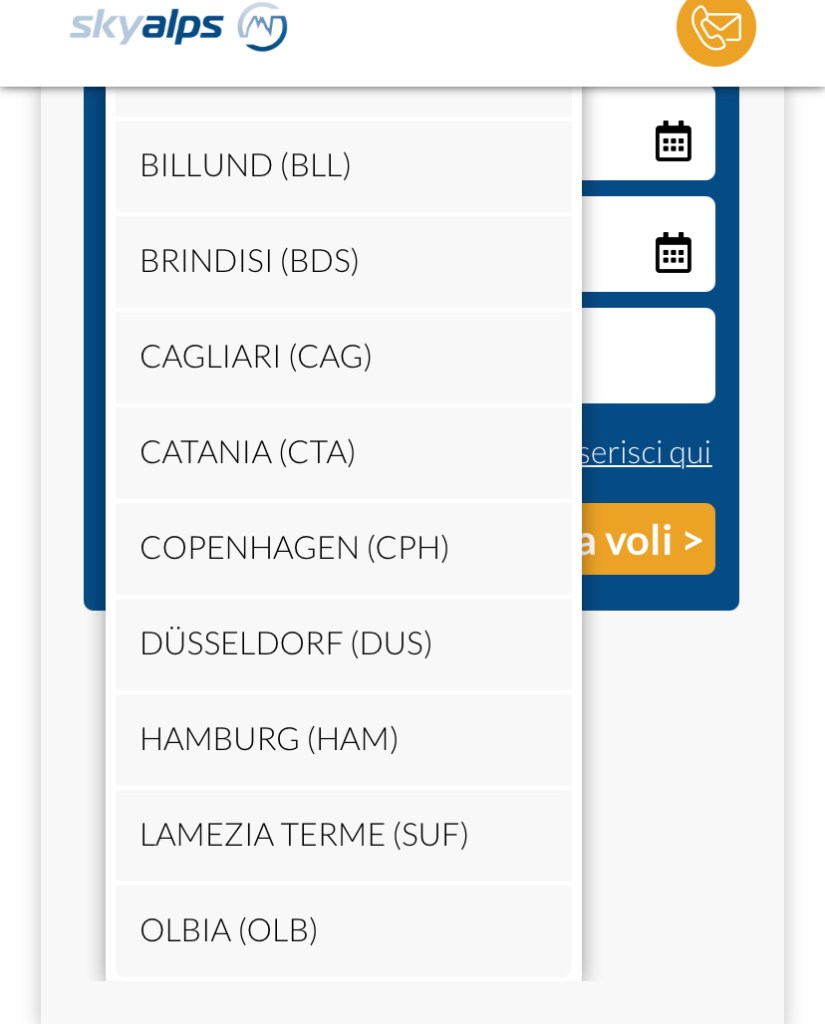Select BILLUND (BLL) from the airport list
825x1024 pixels.
tap(343, 165)
